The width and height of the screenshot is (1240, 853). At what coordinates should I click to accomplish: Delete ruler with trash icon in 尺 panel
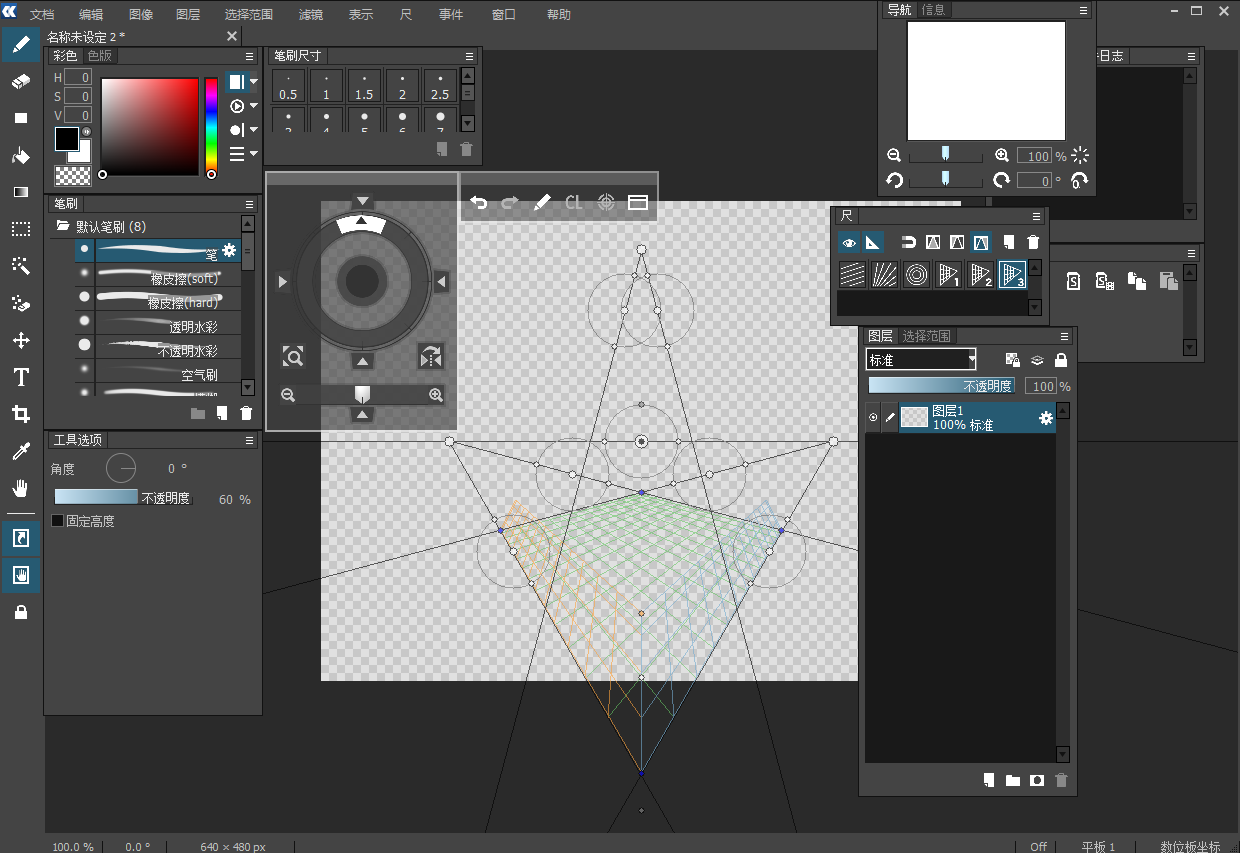tap(1033, 242)
